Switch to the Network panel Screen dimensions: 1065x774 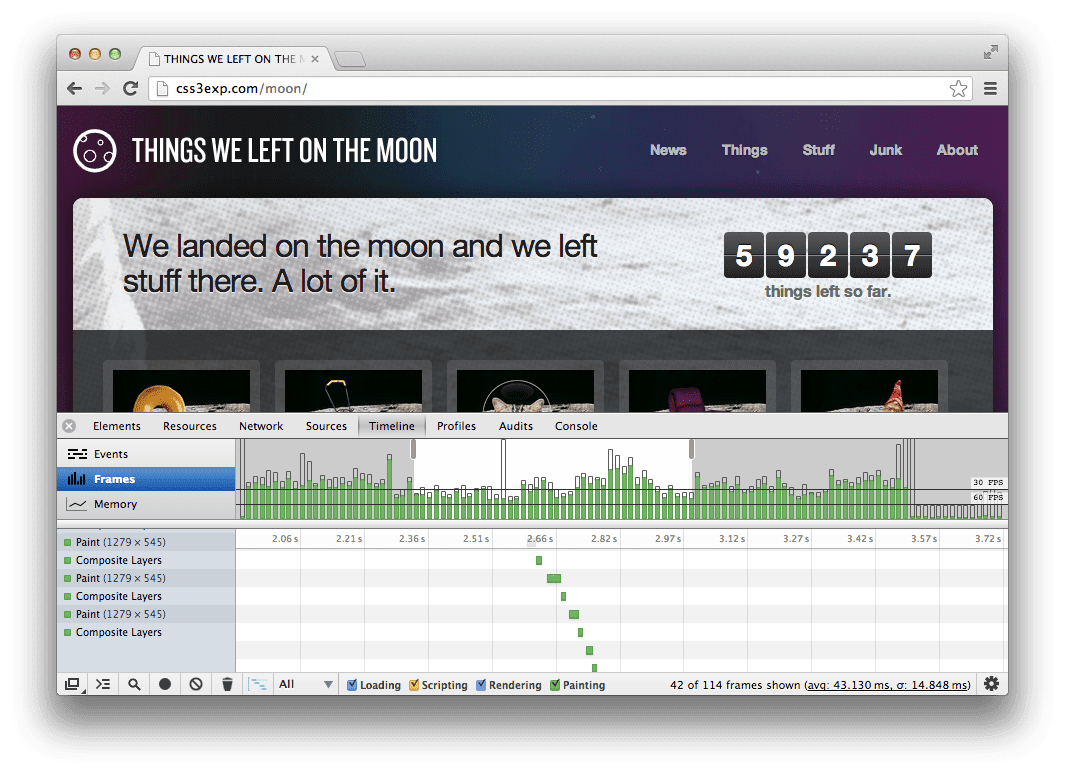pyautogui.click(x=260, y=425)
